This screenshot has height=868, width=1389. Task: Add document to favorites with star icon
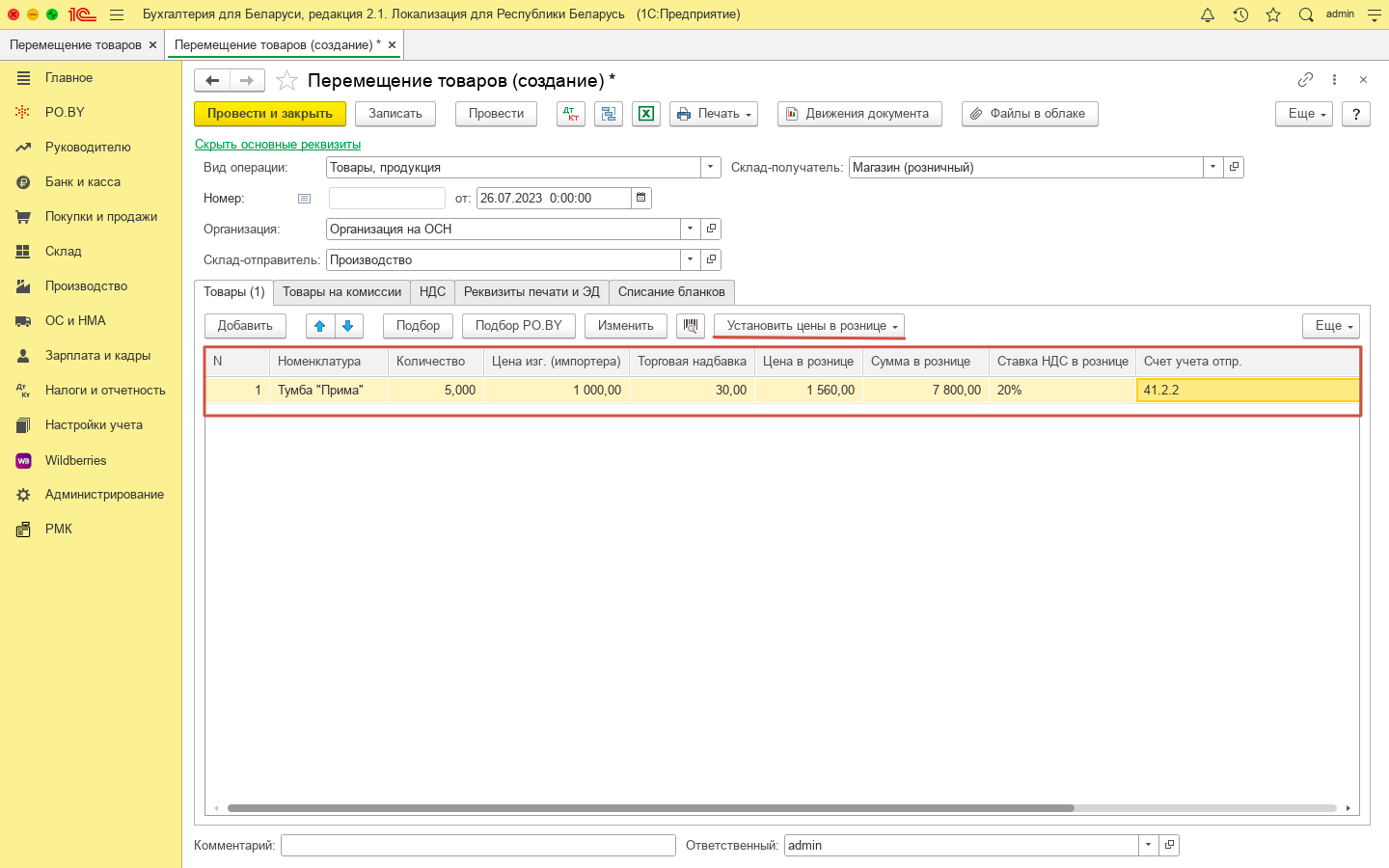(286, 81)
